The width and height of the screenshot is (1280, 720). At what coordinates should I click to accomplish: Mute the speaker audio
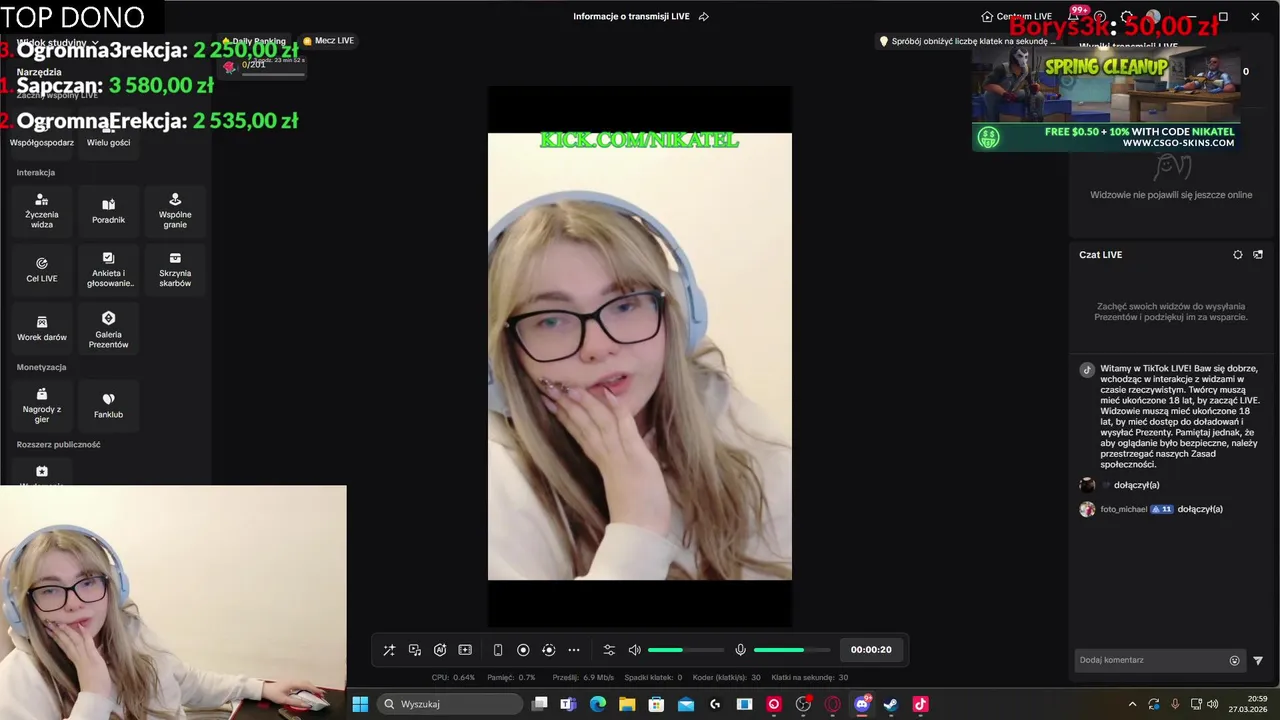[x=634, y=650]
